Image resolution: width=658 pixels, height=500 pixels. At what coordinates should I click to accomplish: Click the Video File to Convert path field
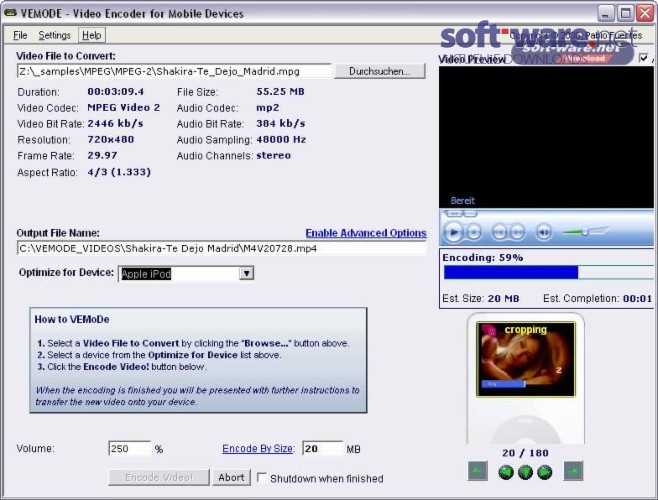pyautogui.click(x=174, y=71)
